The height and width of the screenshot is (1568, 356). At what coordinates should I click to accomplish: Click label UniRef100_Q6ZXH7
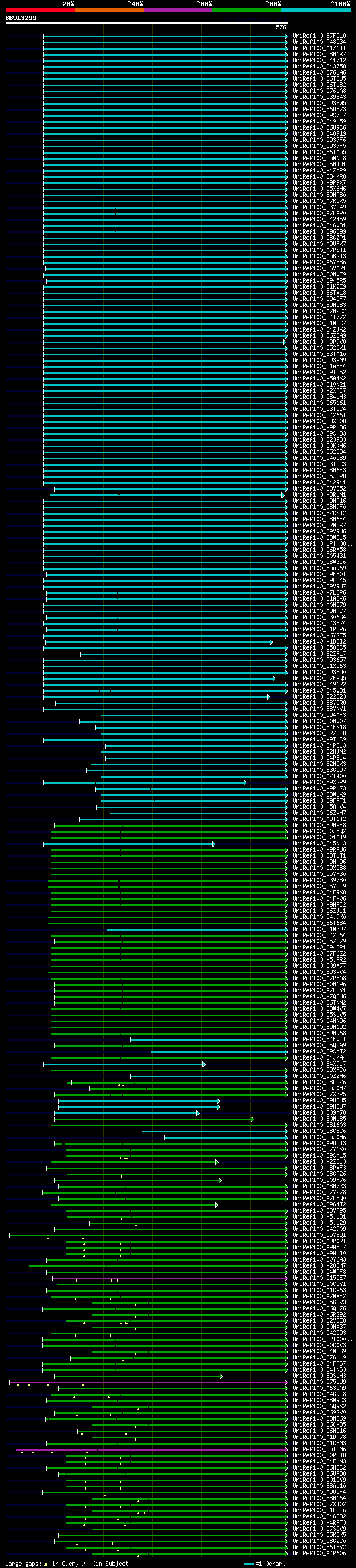pos(319,813)
